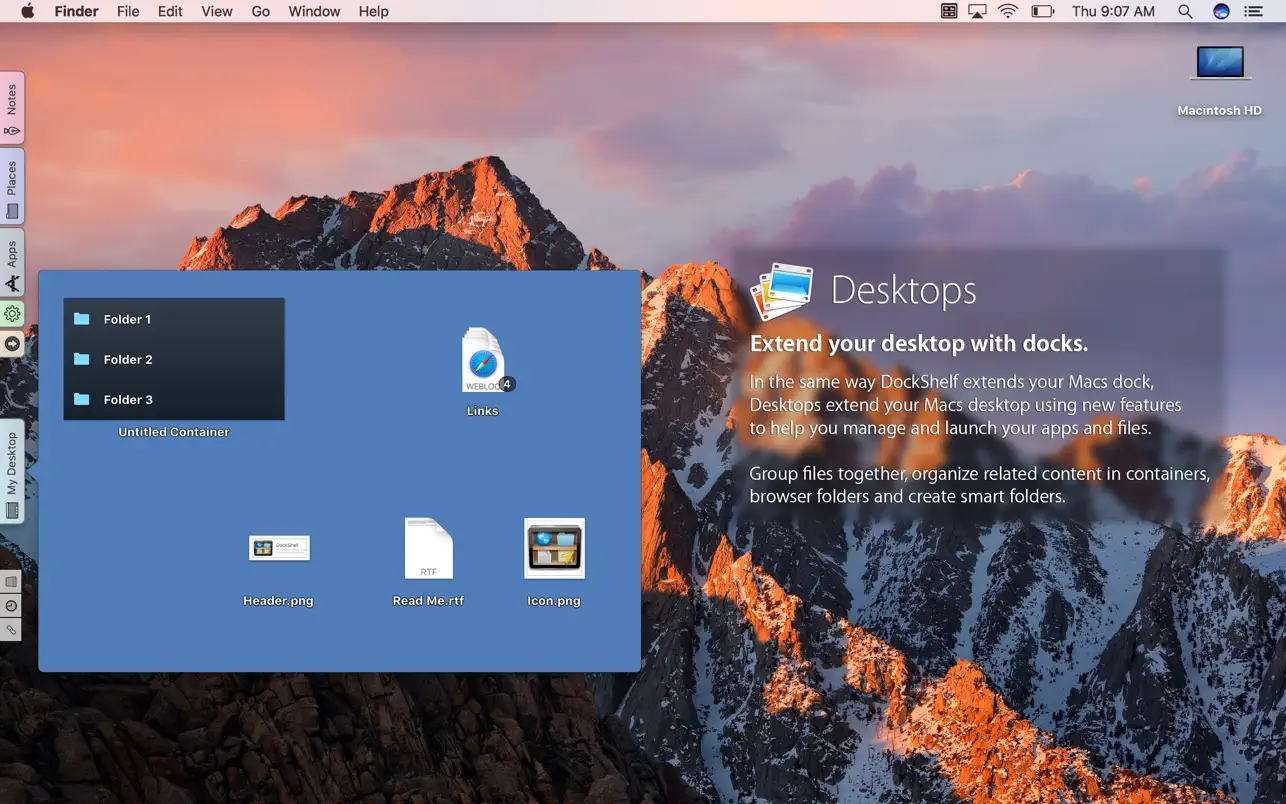This screenshot has height=804, width=1286.
Task: Open the Macintosh HD drive icon
Action: (1219, 65)
